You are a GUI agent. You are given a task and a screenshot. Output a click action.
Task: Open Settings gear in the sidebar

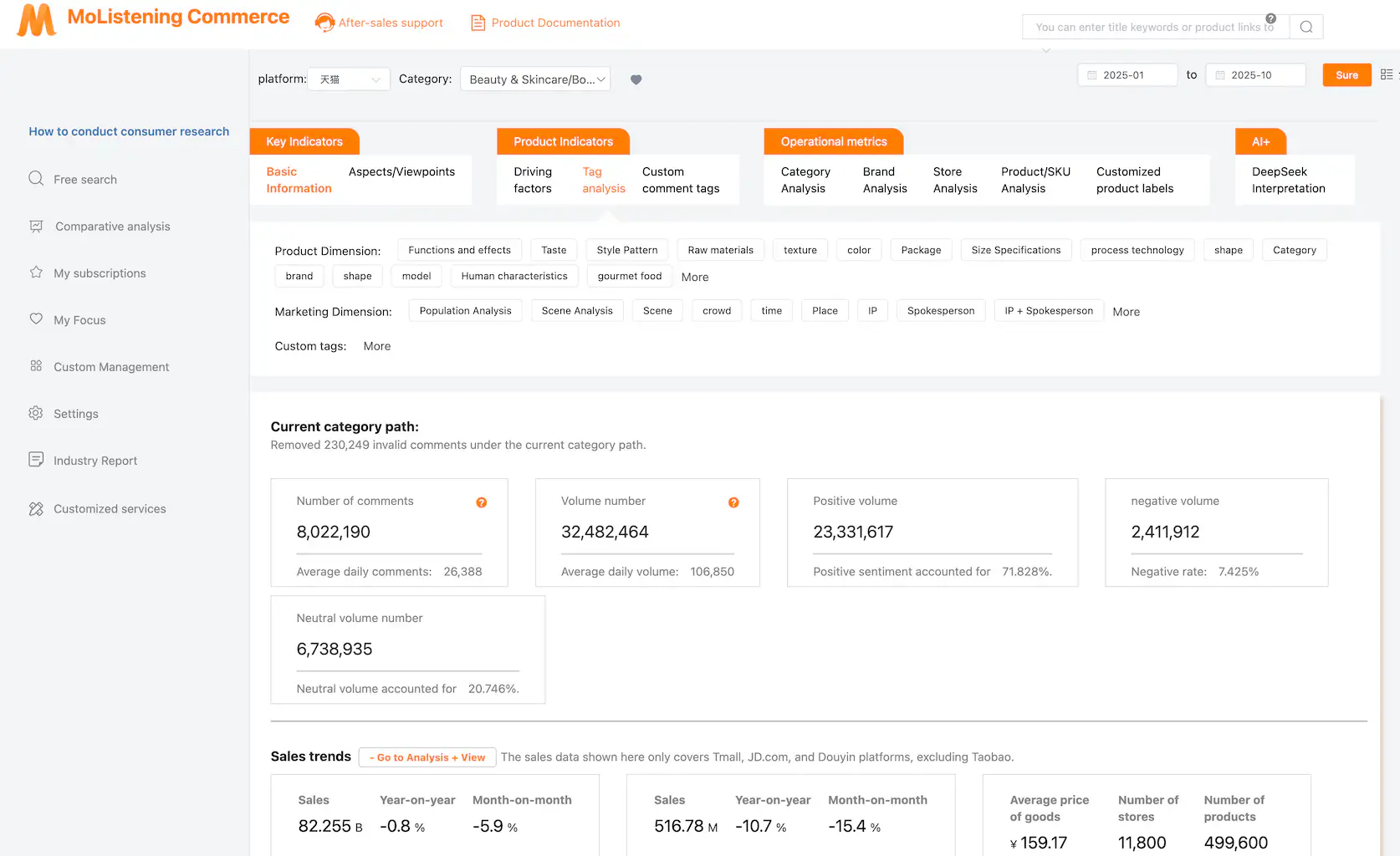point(36,413)
